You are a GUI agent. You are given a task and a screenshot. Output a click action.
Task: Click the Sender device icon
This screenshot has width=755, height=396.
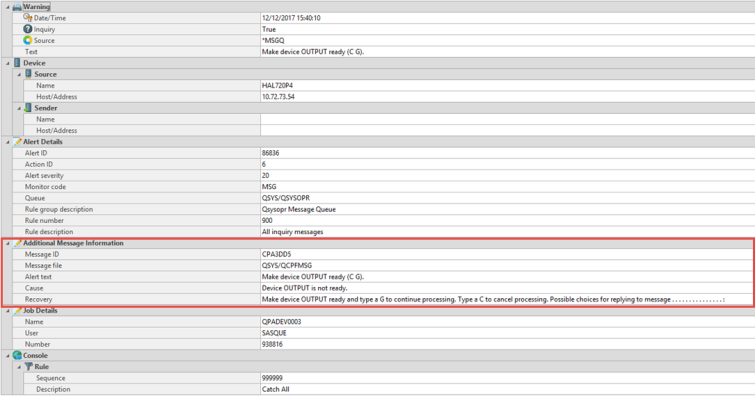pos(28,107)
